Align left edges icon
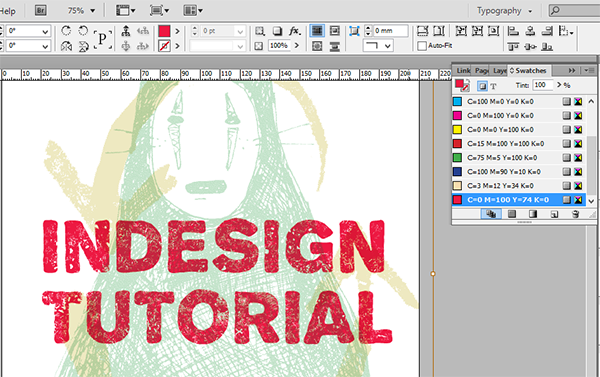 click(x=513, y=31)
